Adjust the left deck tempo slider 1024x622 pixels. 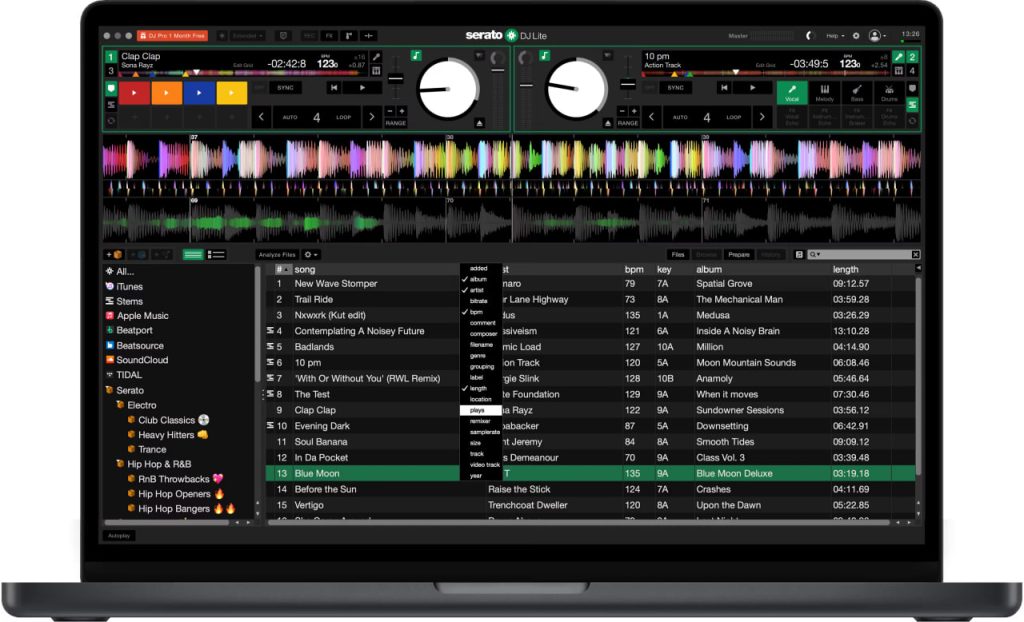point(395,78)
